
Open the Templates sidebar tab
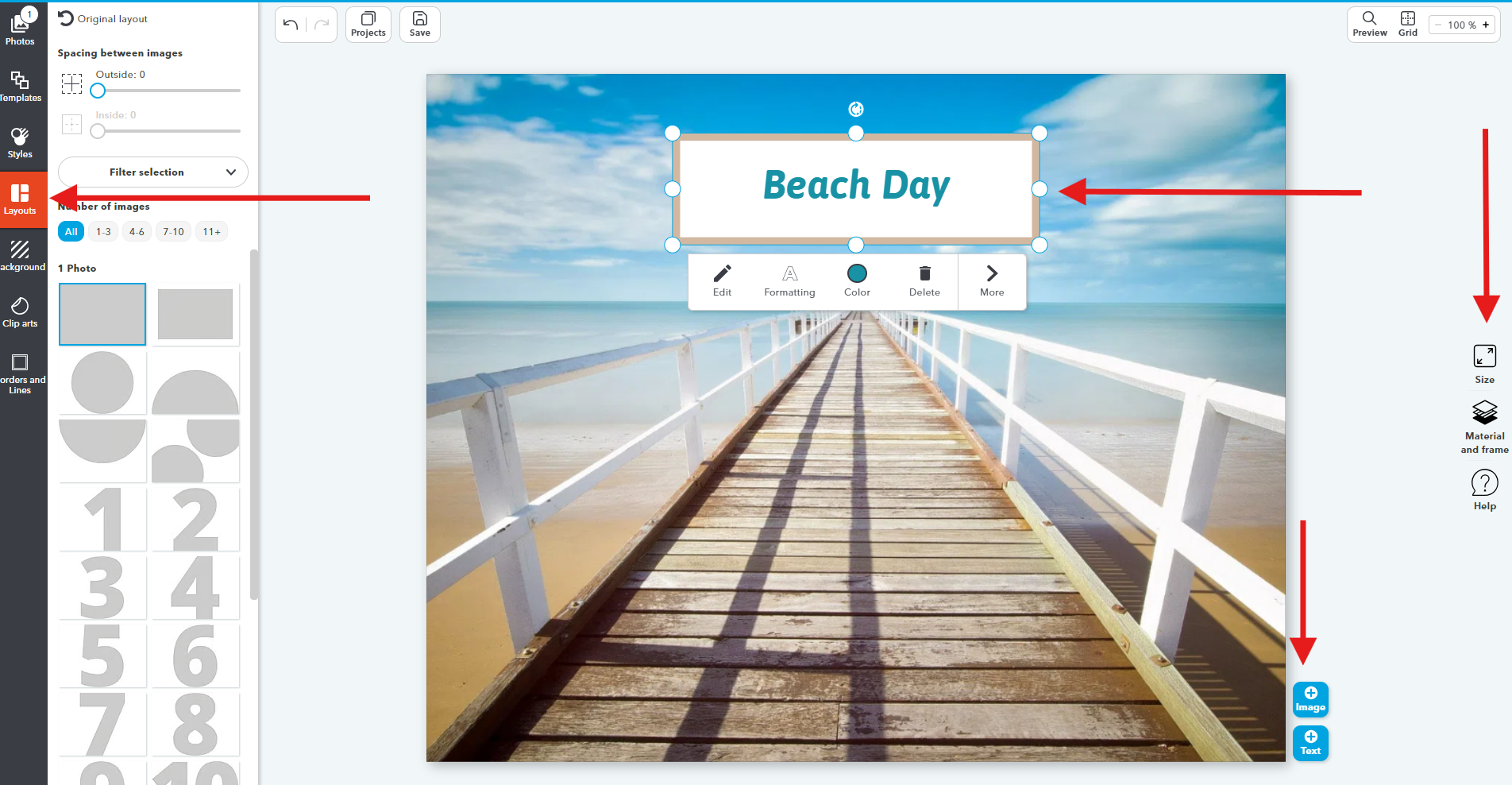[x=20, y=86]
